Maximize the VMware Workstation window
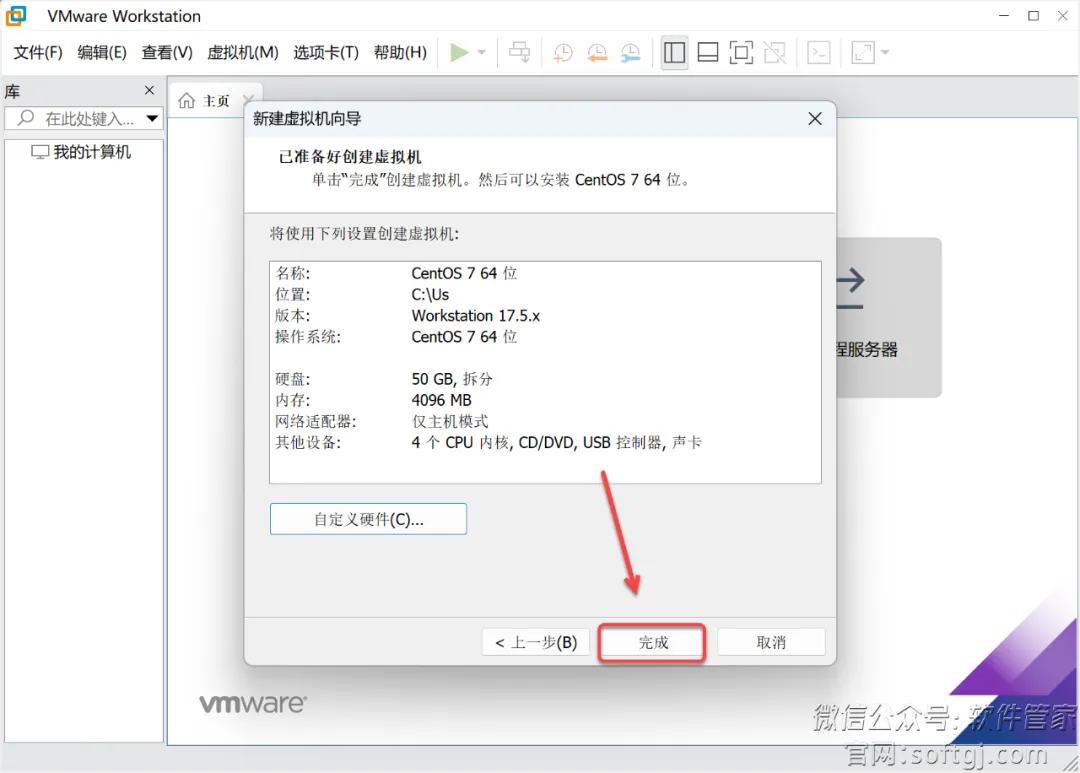 1034,15
